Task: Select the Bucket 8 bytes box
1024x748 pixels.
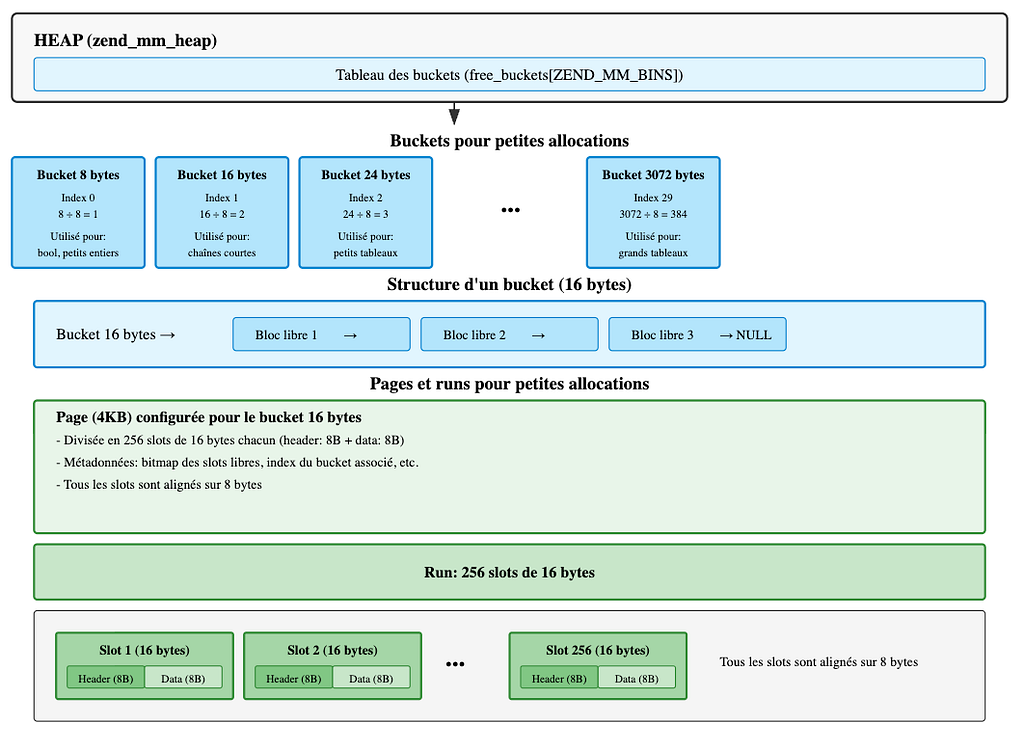Action: (x=78, y=212)
